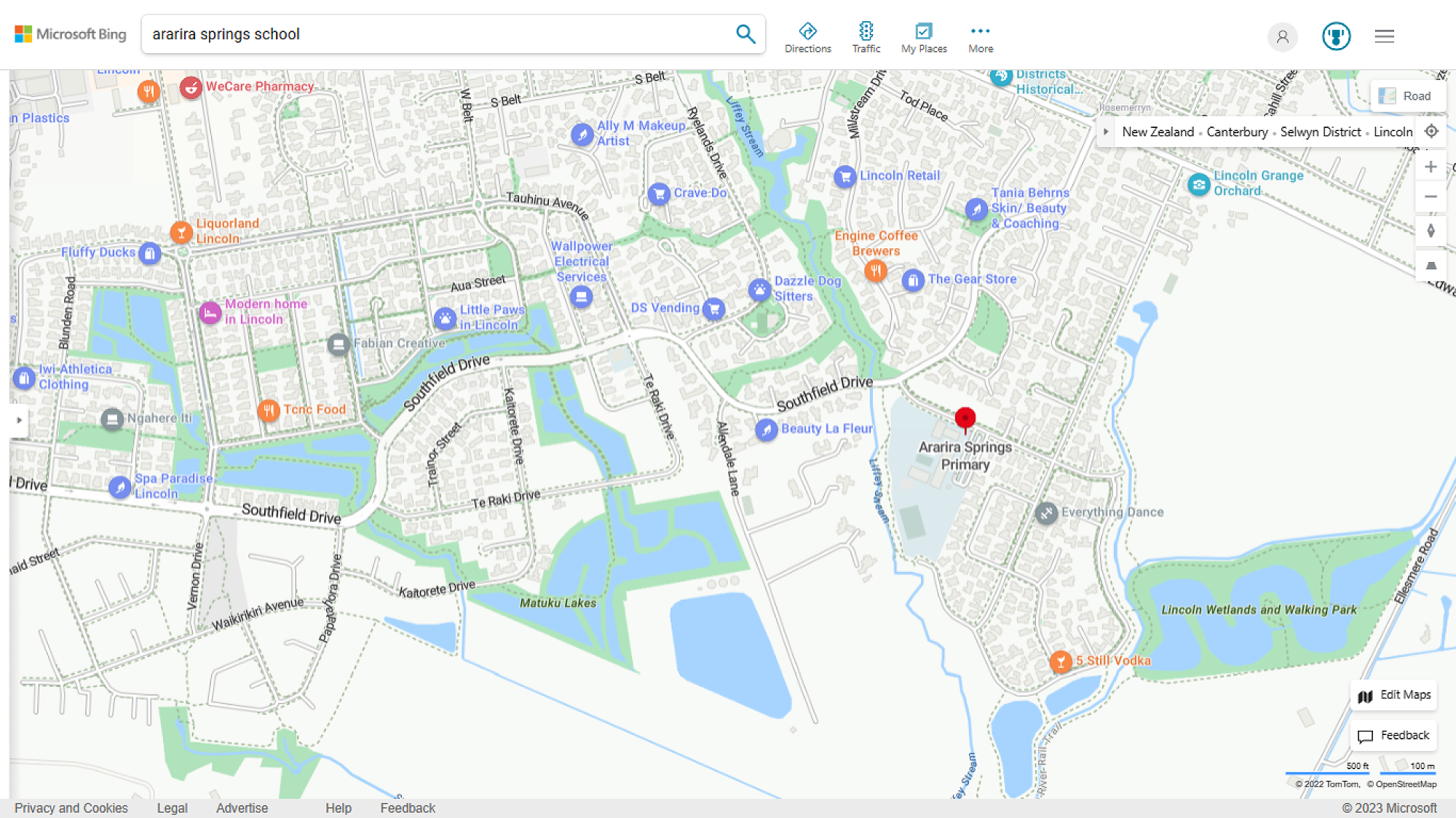Expand the location breadcrumb arrow
1456x818 pixels.
[1106, 132]
